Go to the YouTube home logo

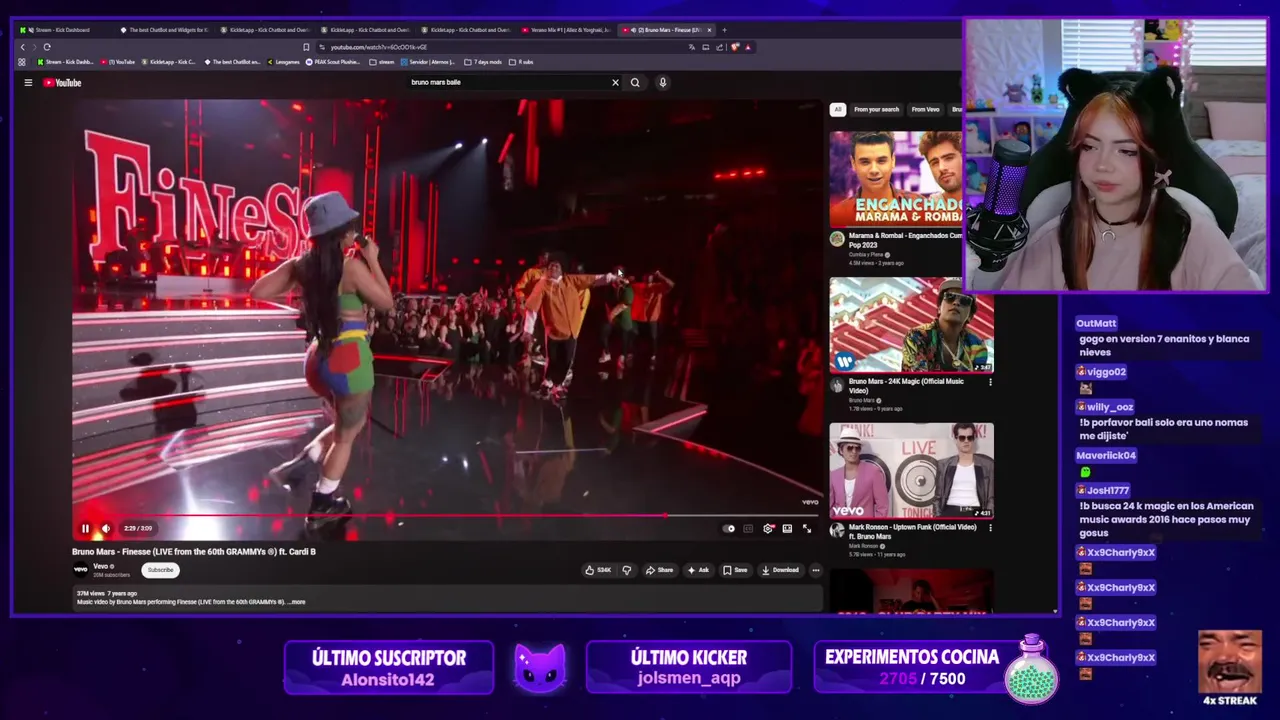coord(63,83)
